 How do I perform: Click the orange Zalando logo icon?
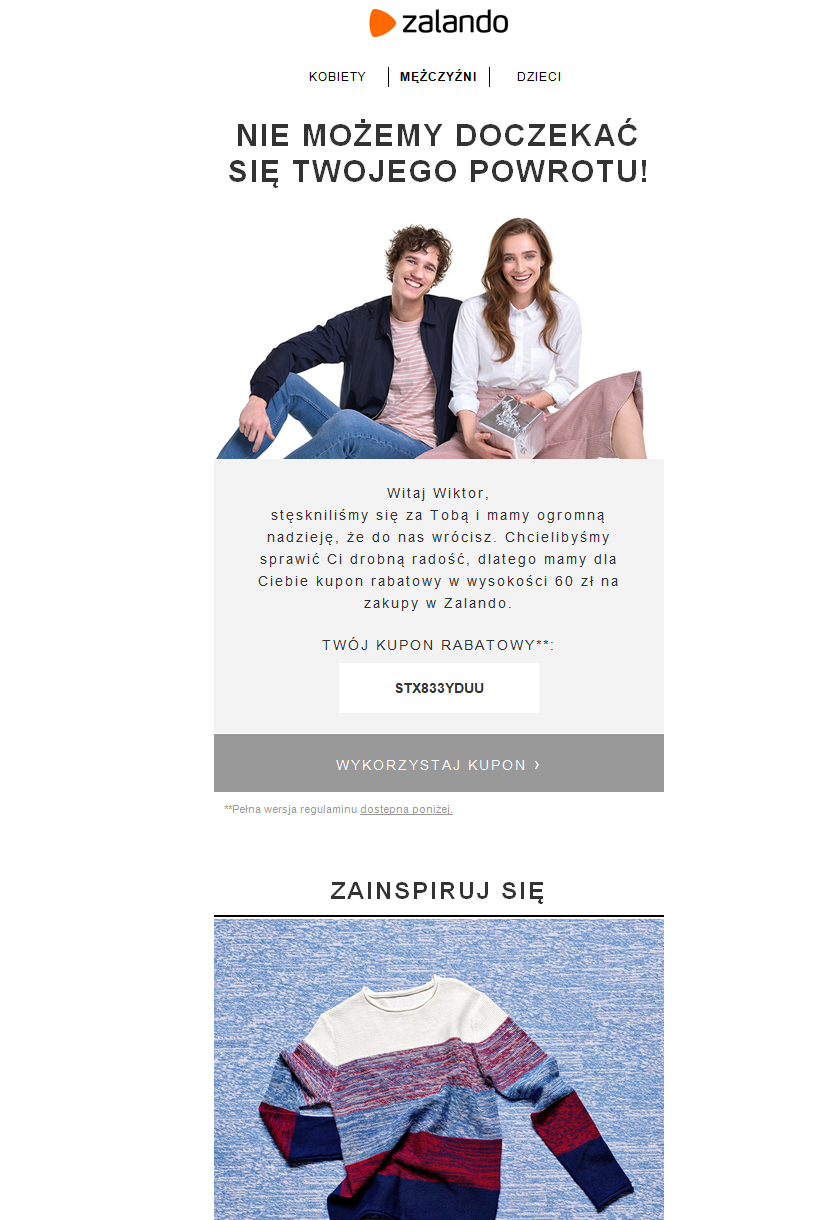383,23
